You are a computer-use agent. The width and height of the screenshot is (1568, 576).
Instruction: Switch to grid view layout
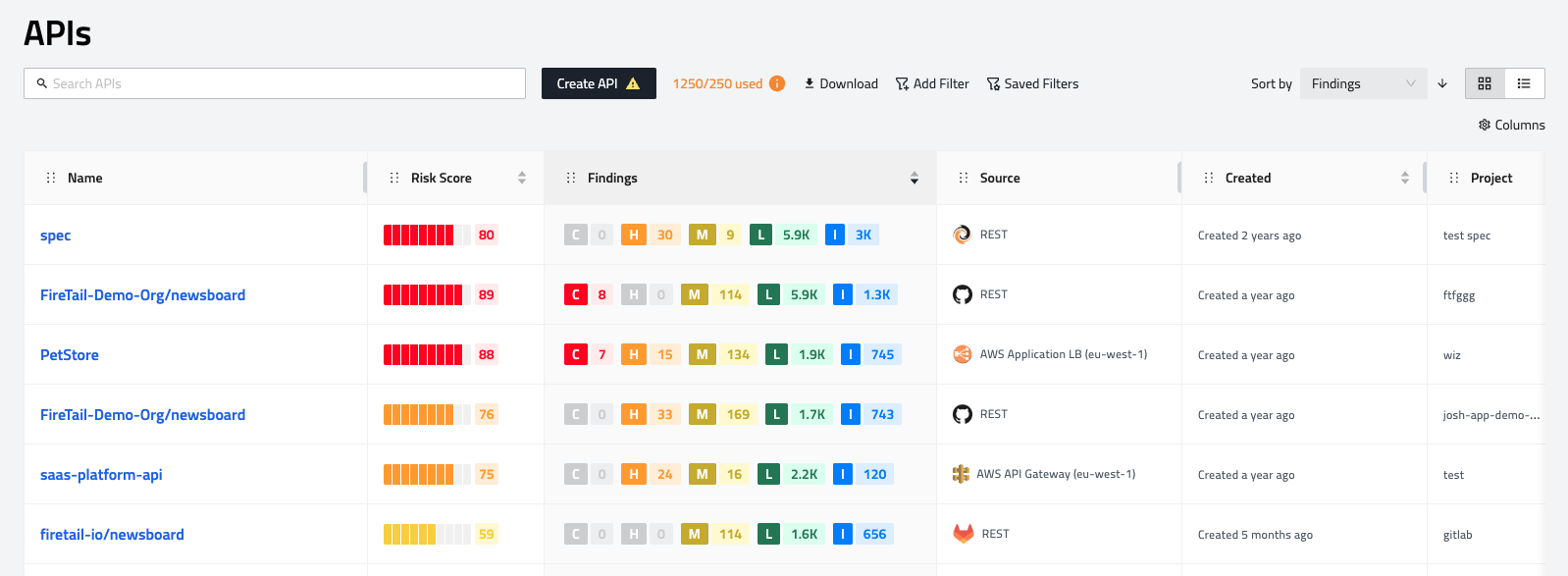click(1485, 83)
